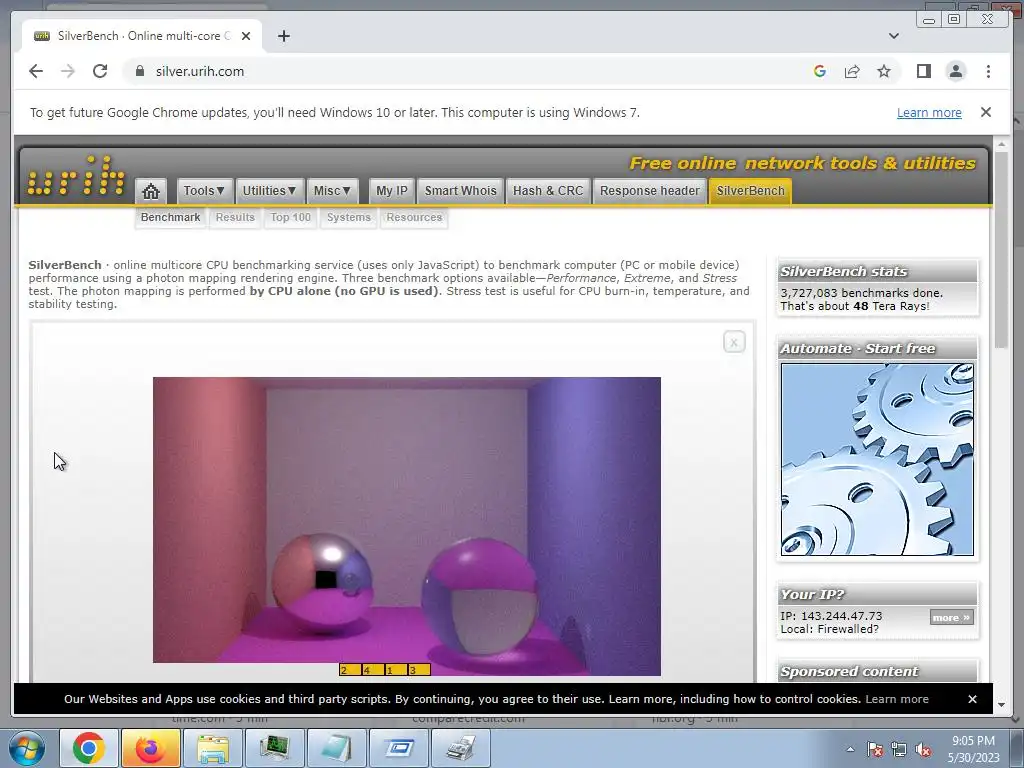Open Chrome from the taskbar
This screenshot has width=1024, height=768.
[x=89, y=748]
